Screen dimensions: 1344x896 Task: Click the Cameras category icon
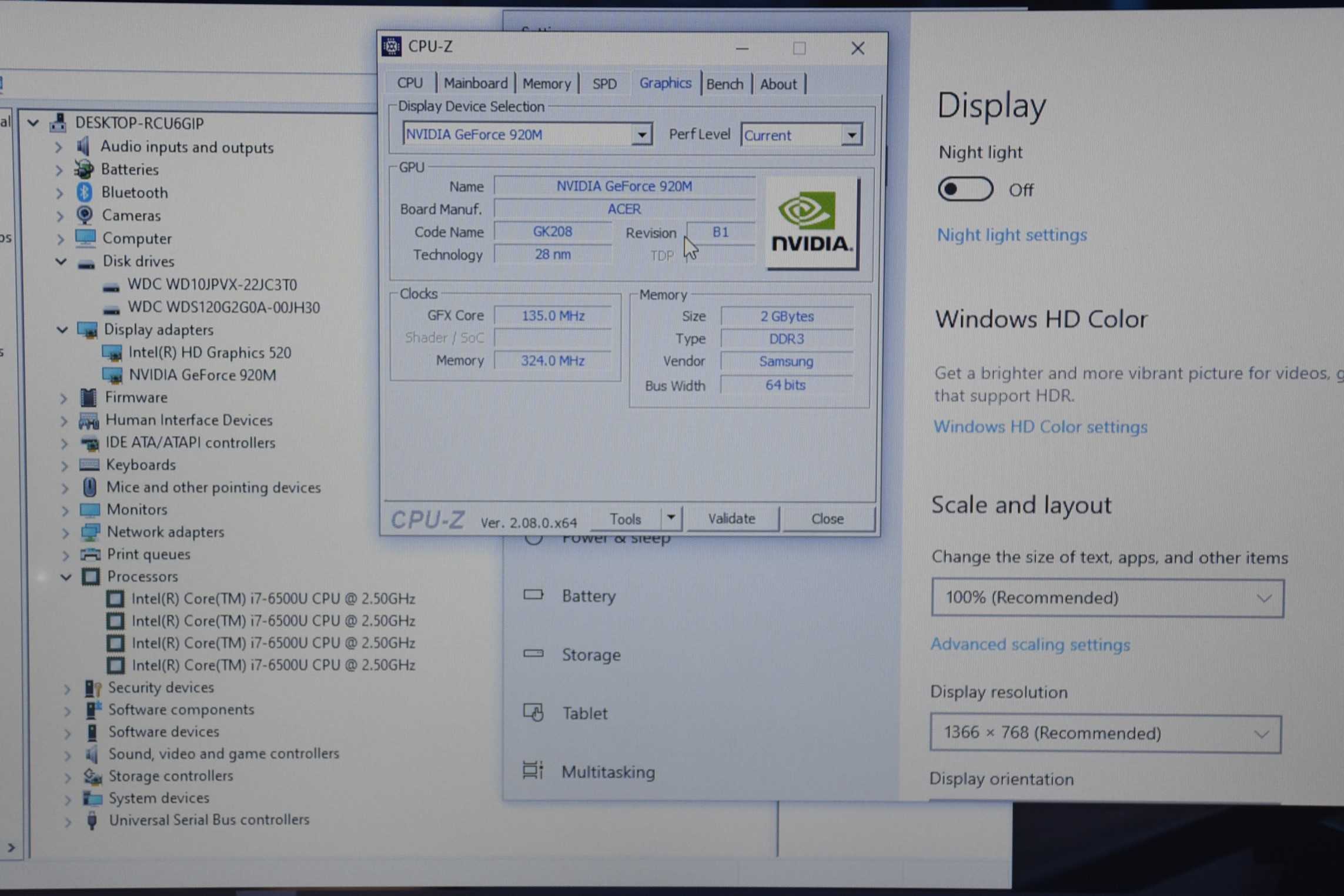coord(85,215)
